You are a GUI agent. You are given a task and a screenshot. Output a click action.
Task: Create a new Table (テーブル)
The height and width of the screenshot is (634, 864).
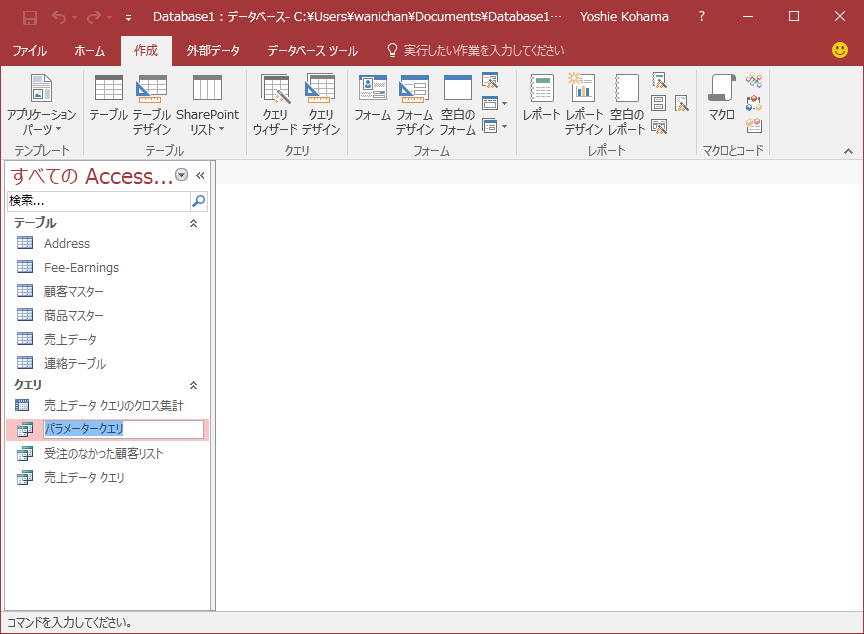click(x=109, y=98)
